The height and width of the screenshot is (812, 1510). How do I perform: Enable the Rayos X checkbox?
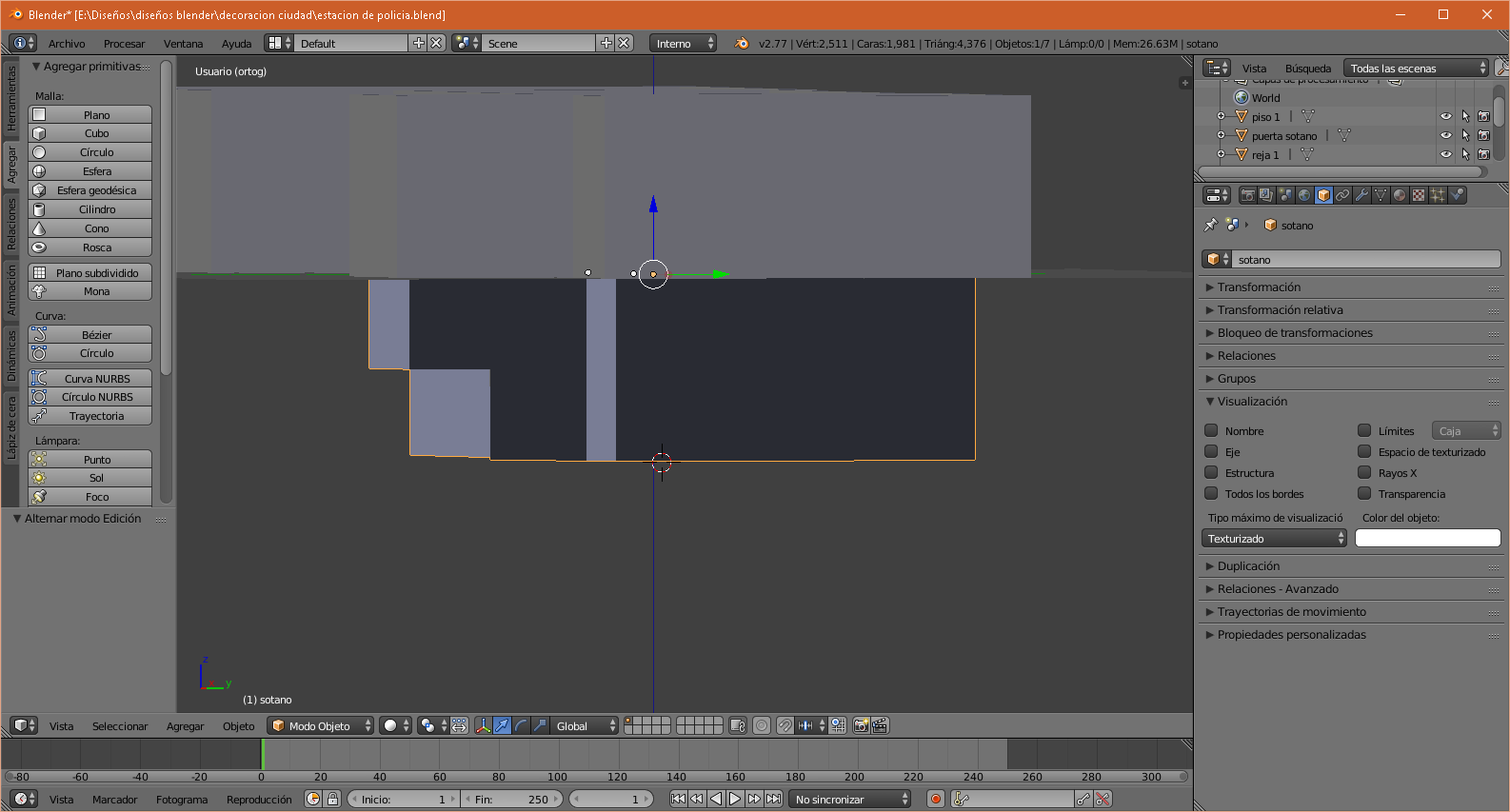pyautogui.click(x=1364, y=472)
